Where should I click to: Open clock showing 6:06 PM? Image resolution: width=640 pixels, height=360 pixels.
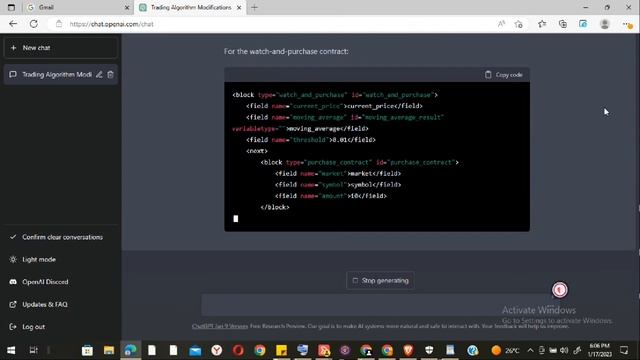(599, 350)
